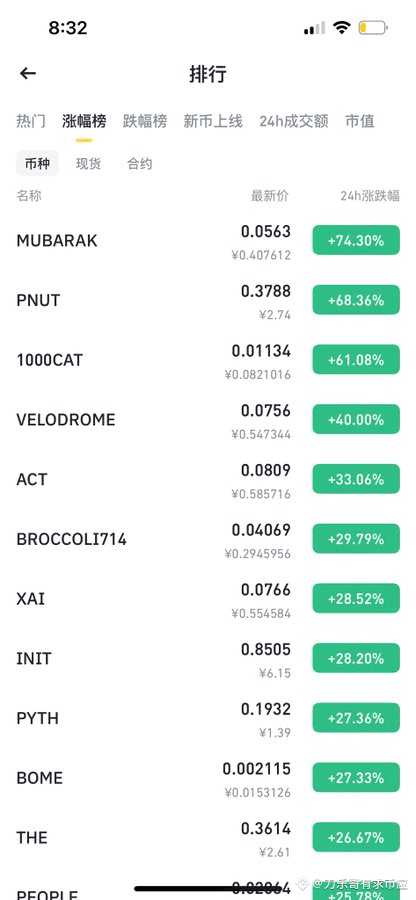Screen dimensions: 416x900
Task: Select the 新币上线 tab
Action: pos(213,121)
